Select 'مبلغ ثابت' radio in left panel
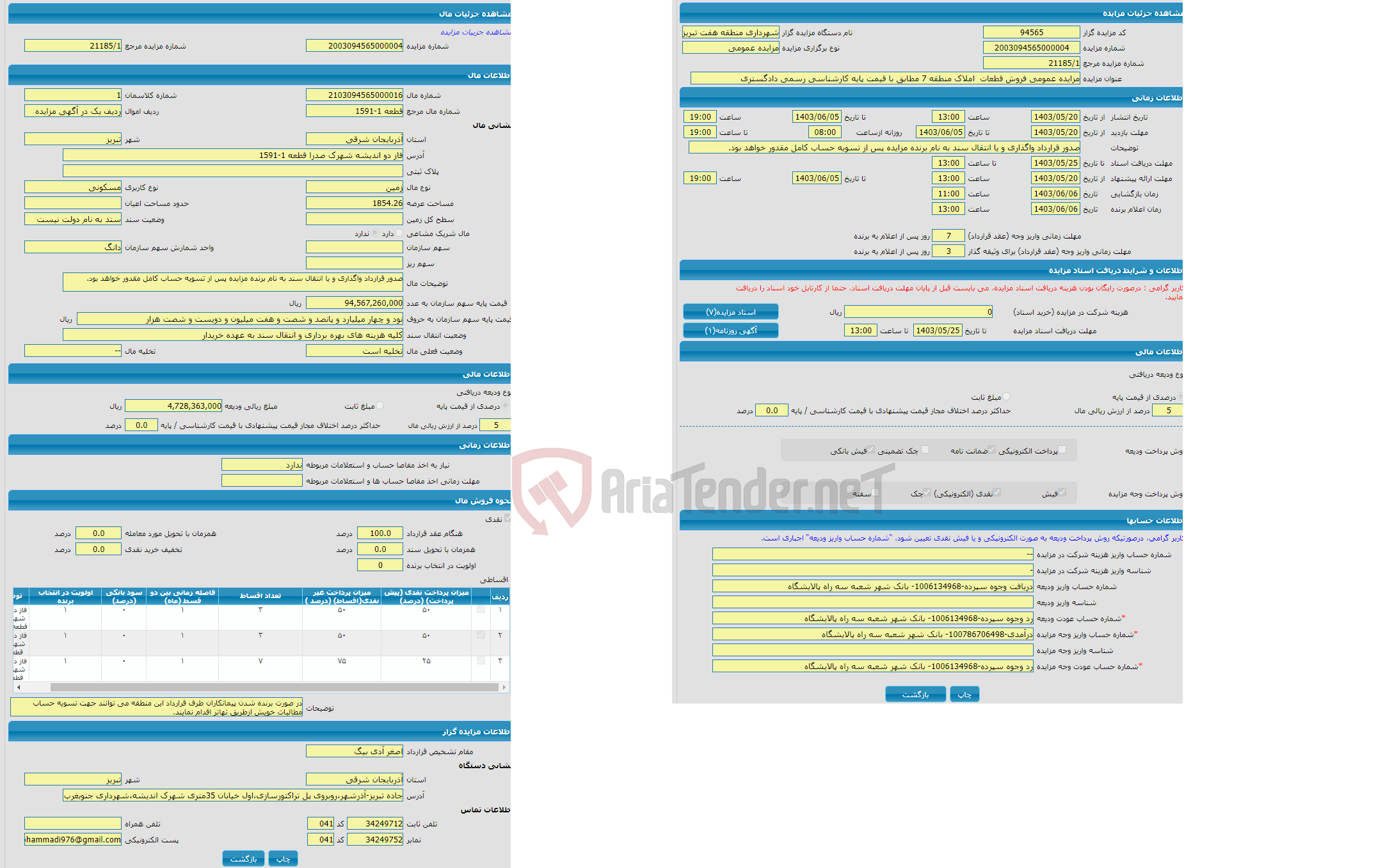 tap(380, 406)
